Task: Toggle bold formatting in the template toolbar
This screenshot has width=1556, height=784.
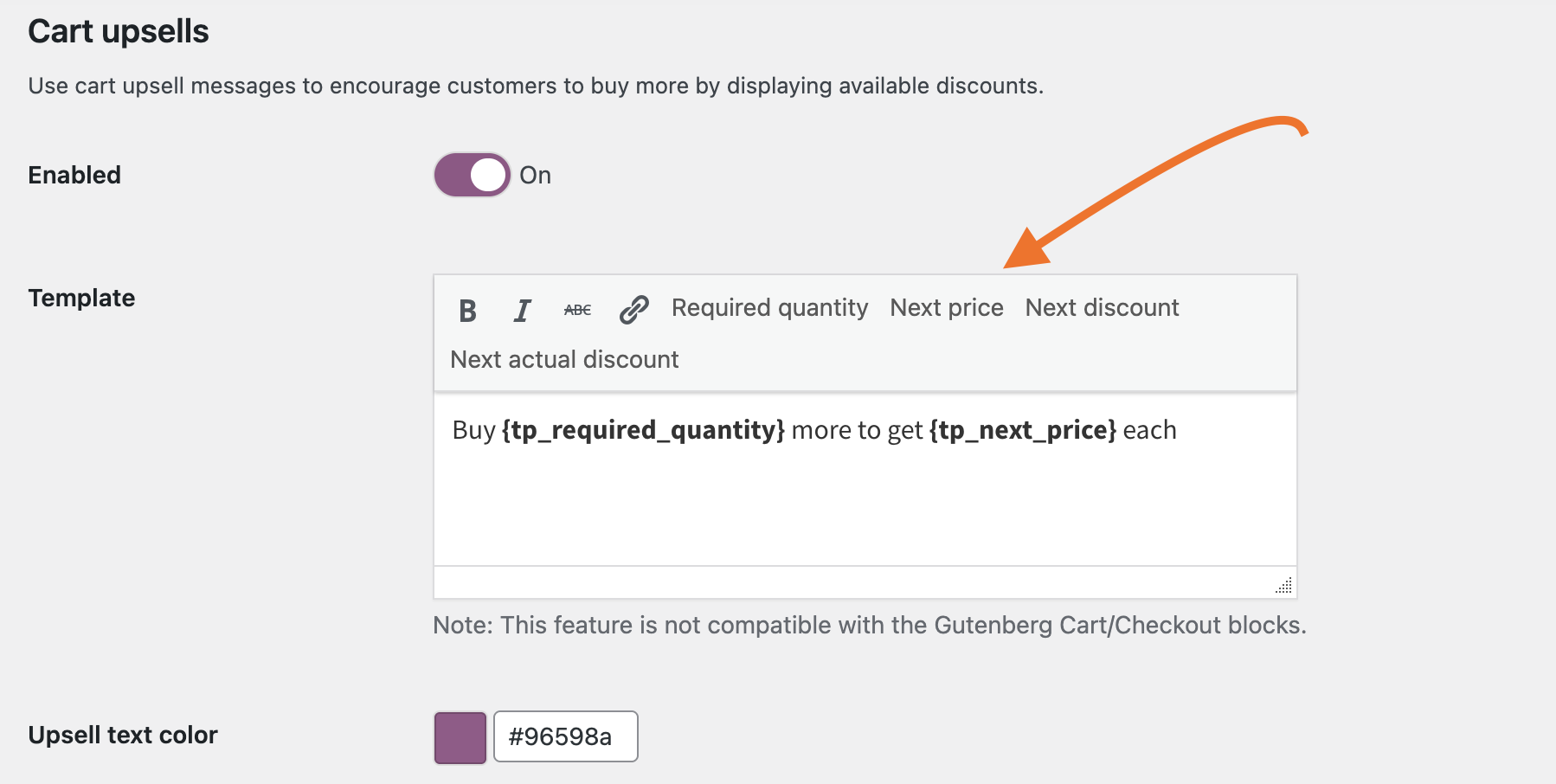Action: click(x=467, y=310)
